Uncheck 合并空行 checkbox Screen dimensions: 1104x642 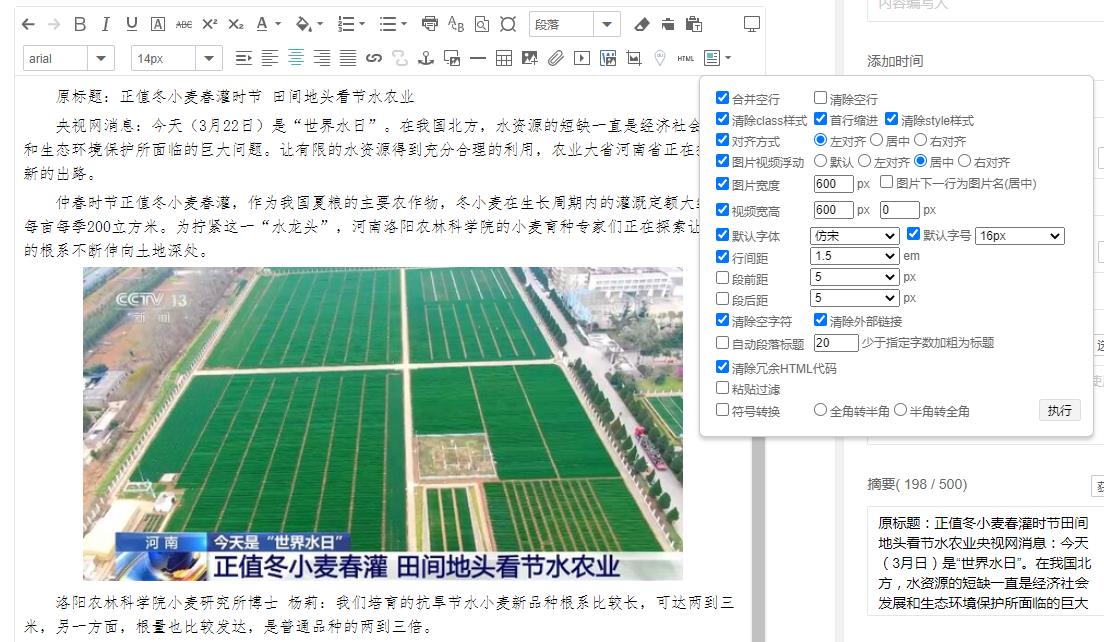[x=722, y=98]
